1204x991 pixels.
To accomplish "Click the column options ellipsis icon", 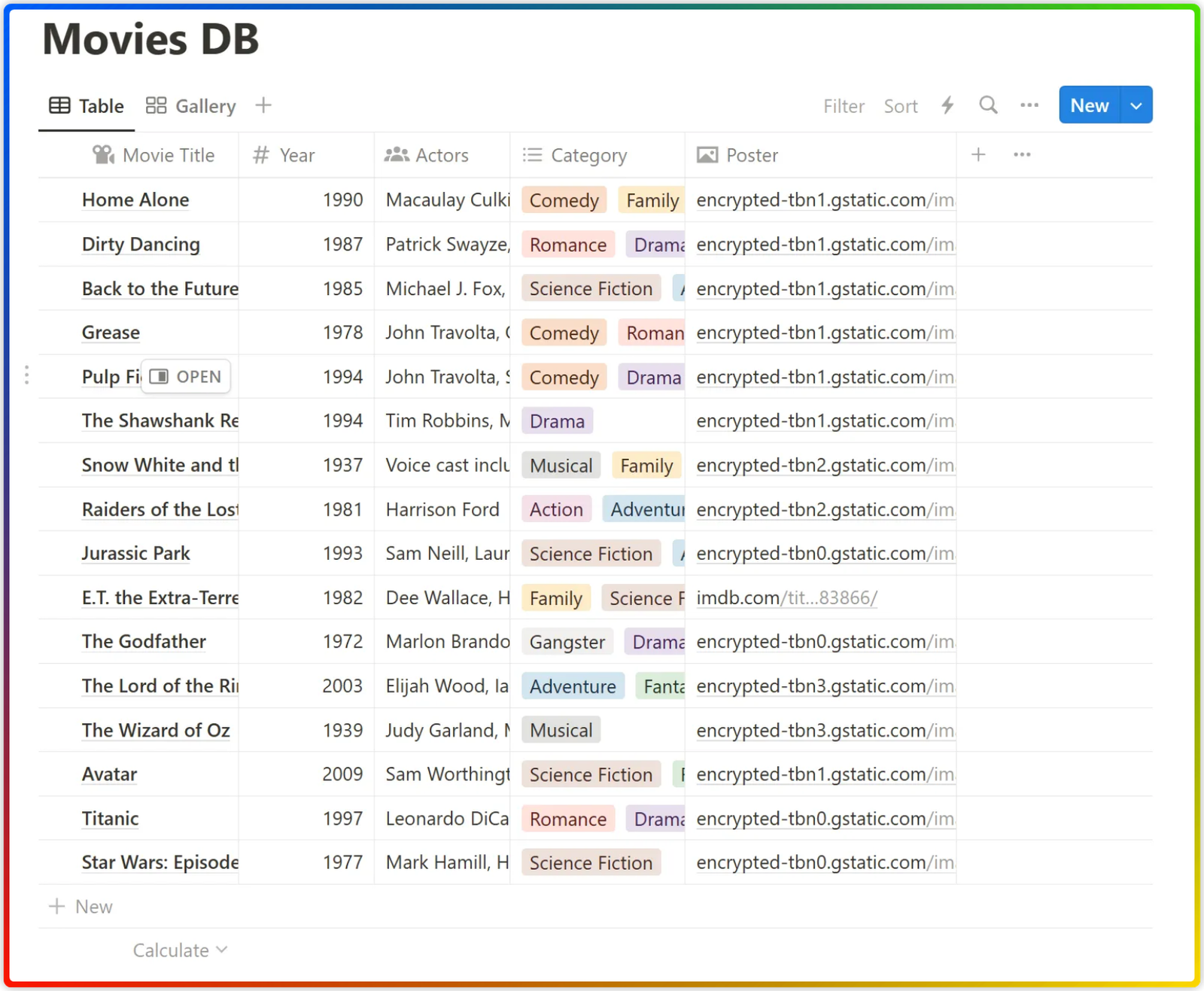I will [x=1021, y=154].
